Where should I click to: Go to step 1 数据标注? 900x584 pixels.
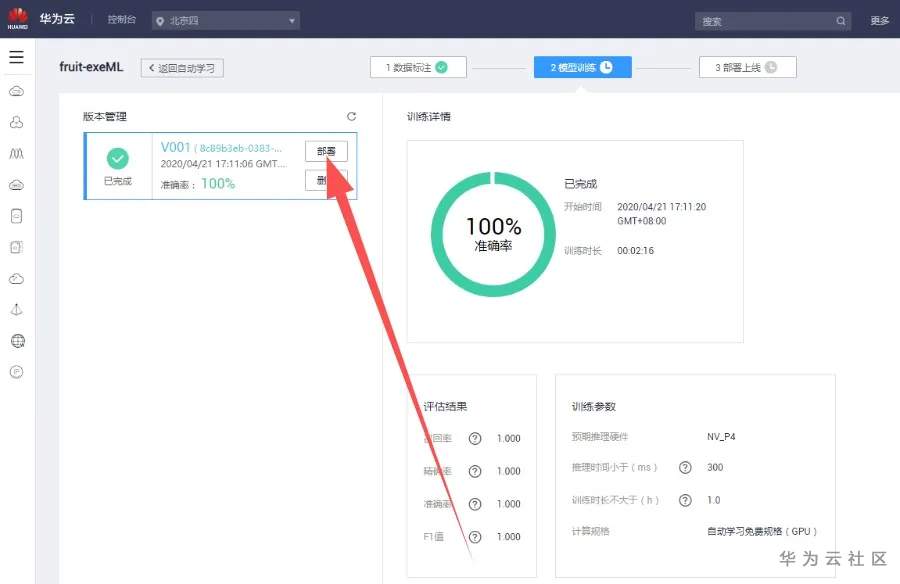coord(418,67)
